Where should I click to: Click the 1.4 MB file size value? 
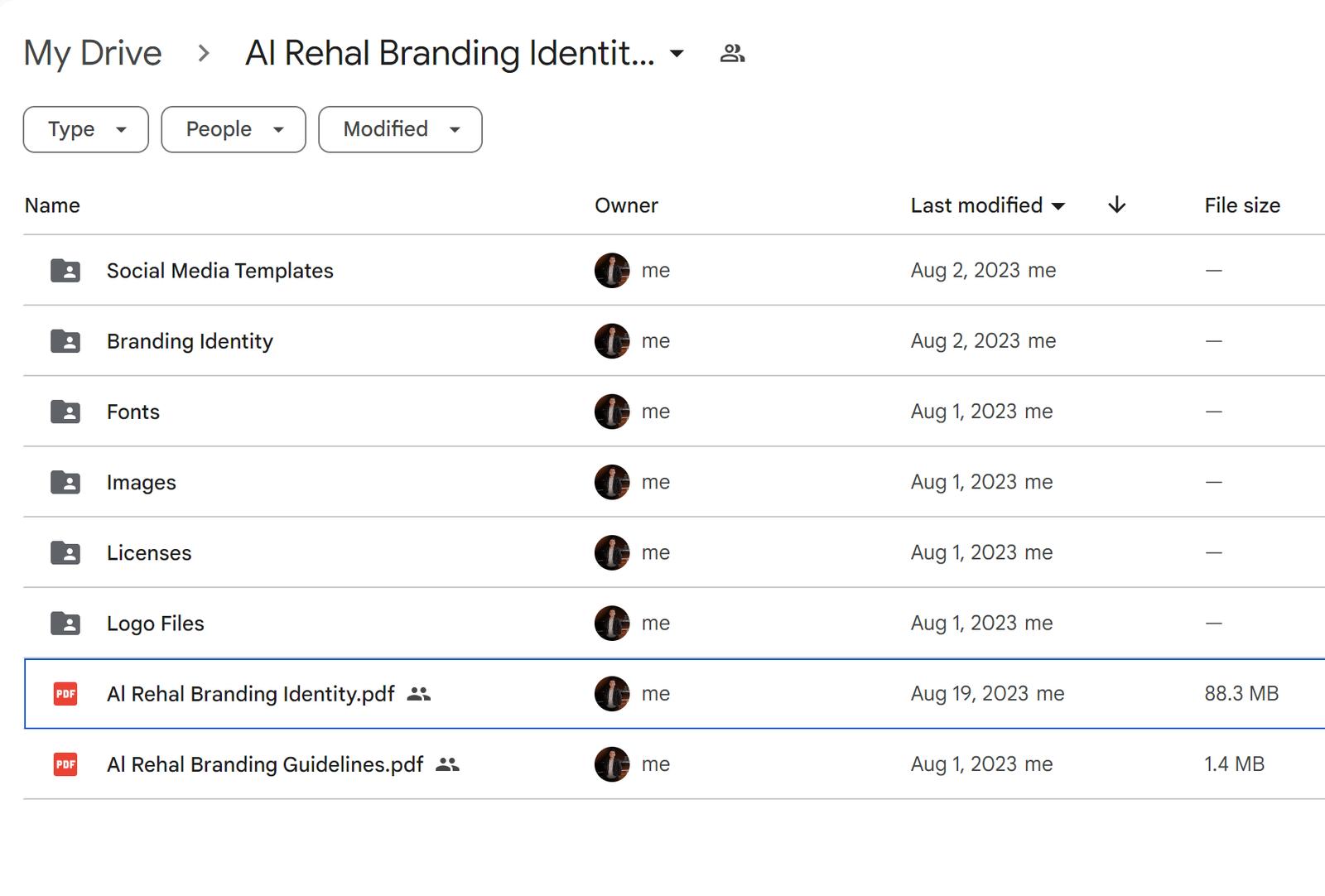pyautogui.click(x=1235, y=764)
